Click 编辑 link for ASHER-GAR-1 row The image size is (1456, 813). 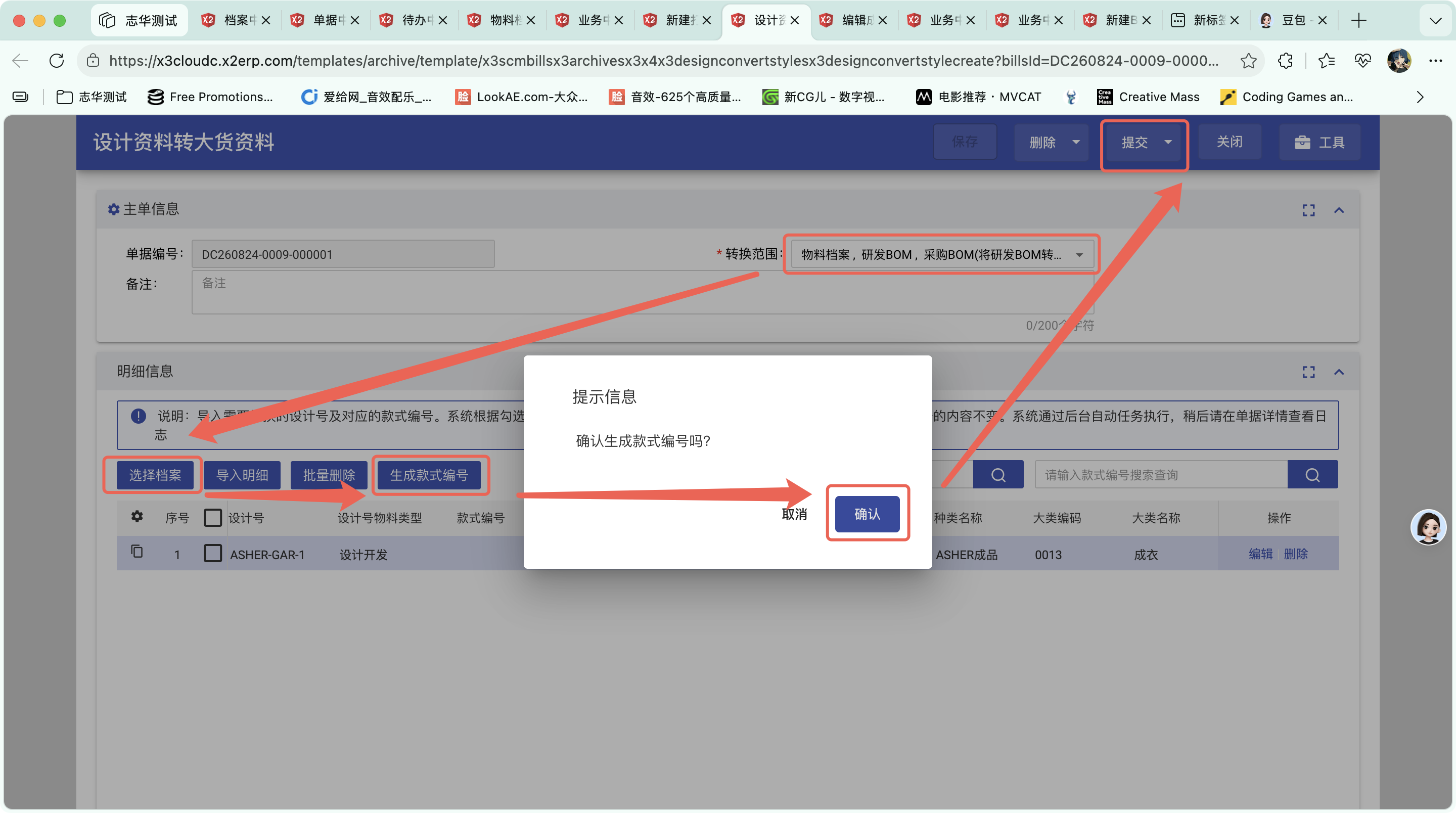[x=1260, y=554]
